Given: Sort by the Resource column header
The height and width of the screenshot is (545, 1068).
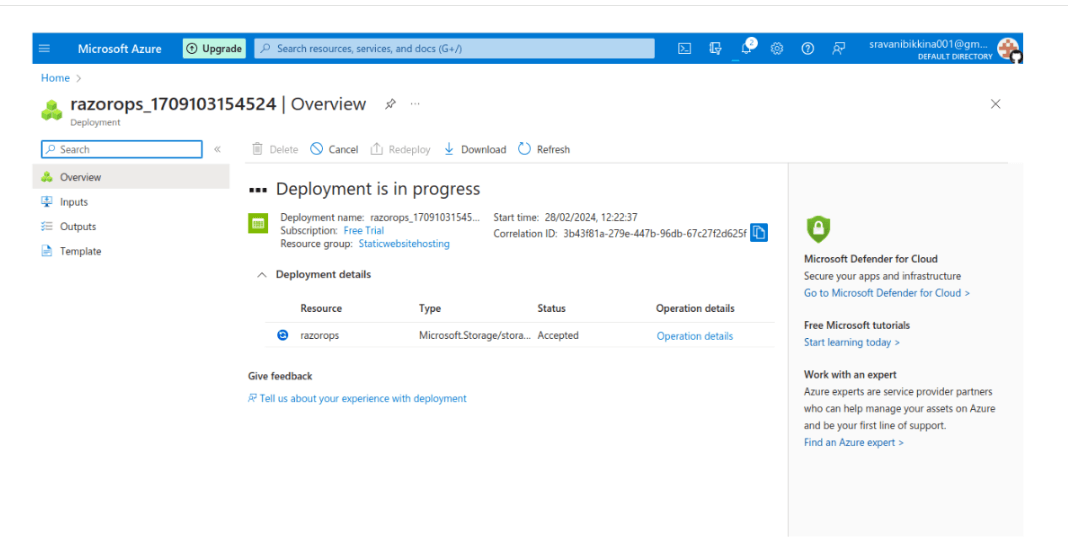Looking at the screenshot, I should (x=321, y=308).
